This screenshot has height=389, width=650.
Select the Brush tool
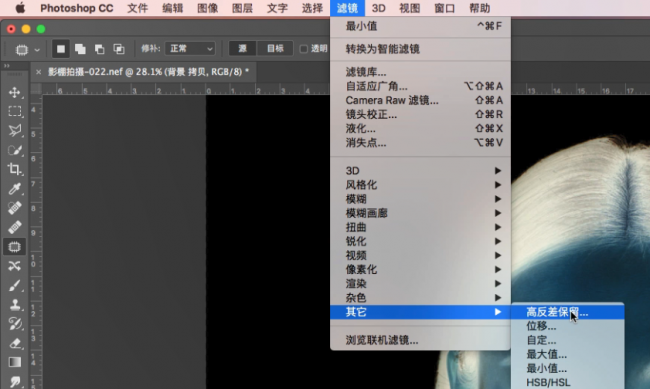point(15,285)
